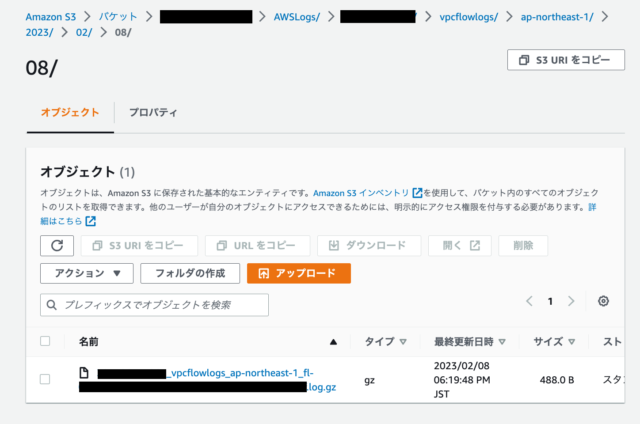Open the Amazon S3 インベントリ link

361,193
